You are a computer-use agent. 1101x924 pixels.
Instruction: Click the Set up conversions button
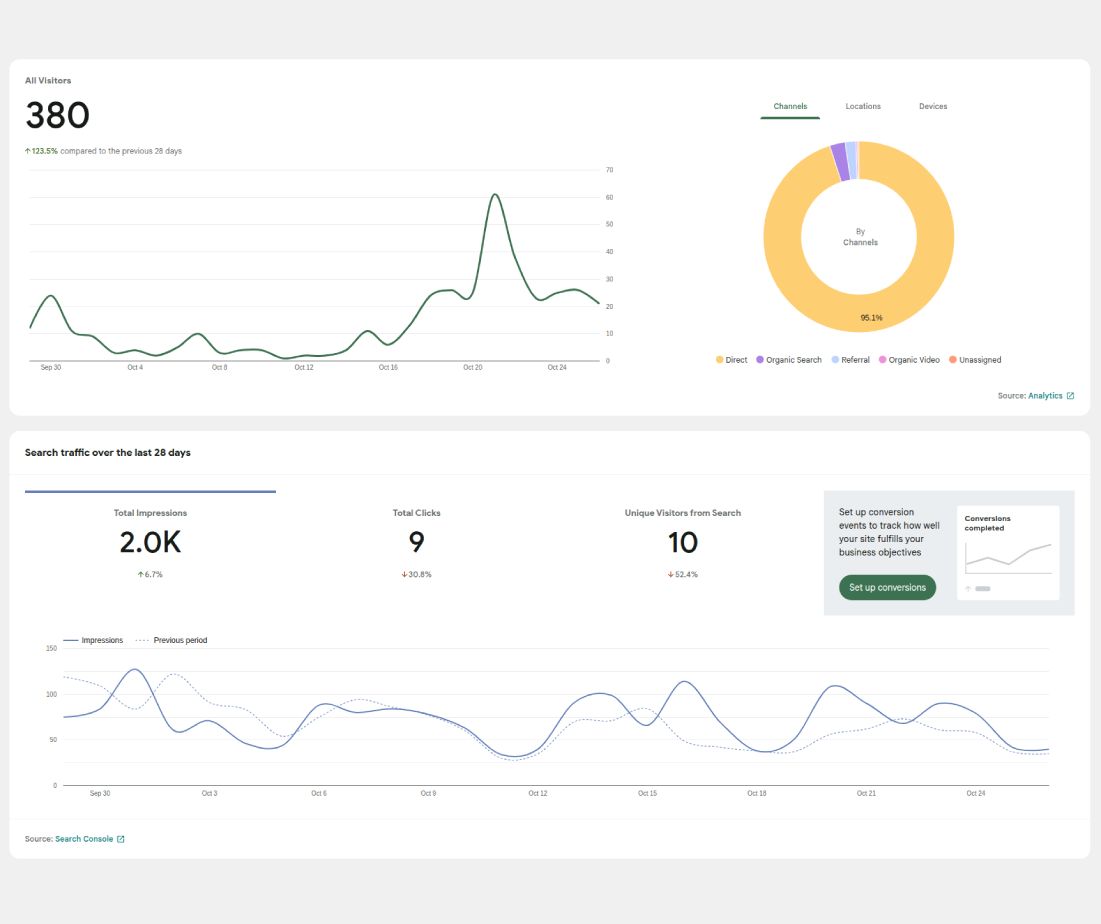tap(887, 587)
